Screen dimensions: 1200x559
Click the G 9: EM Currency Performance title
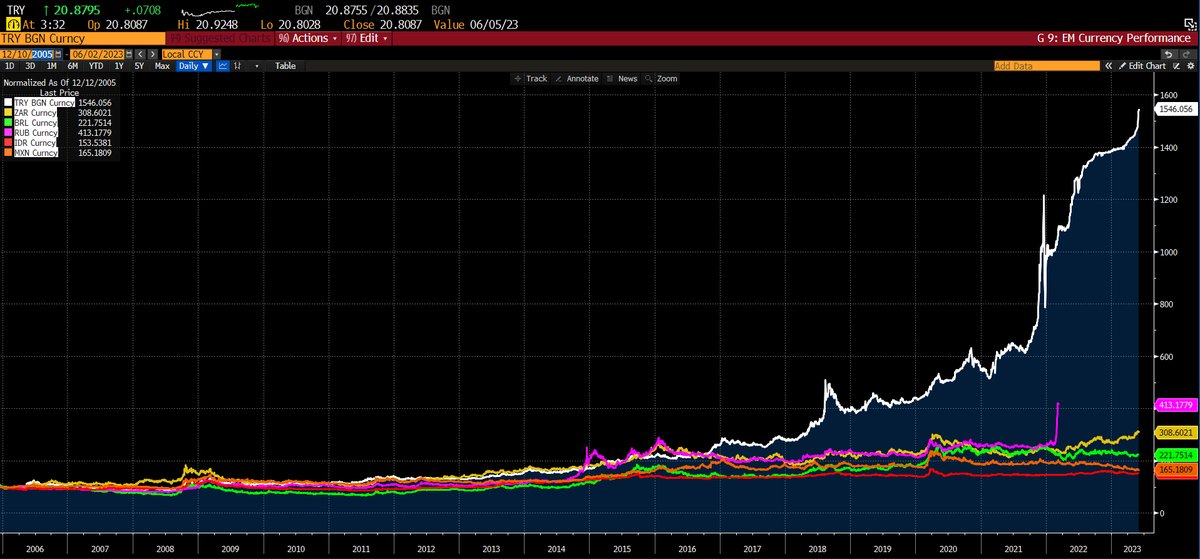[1113, 38]
